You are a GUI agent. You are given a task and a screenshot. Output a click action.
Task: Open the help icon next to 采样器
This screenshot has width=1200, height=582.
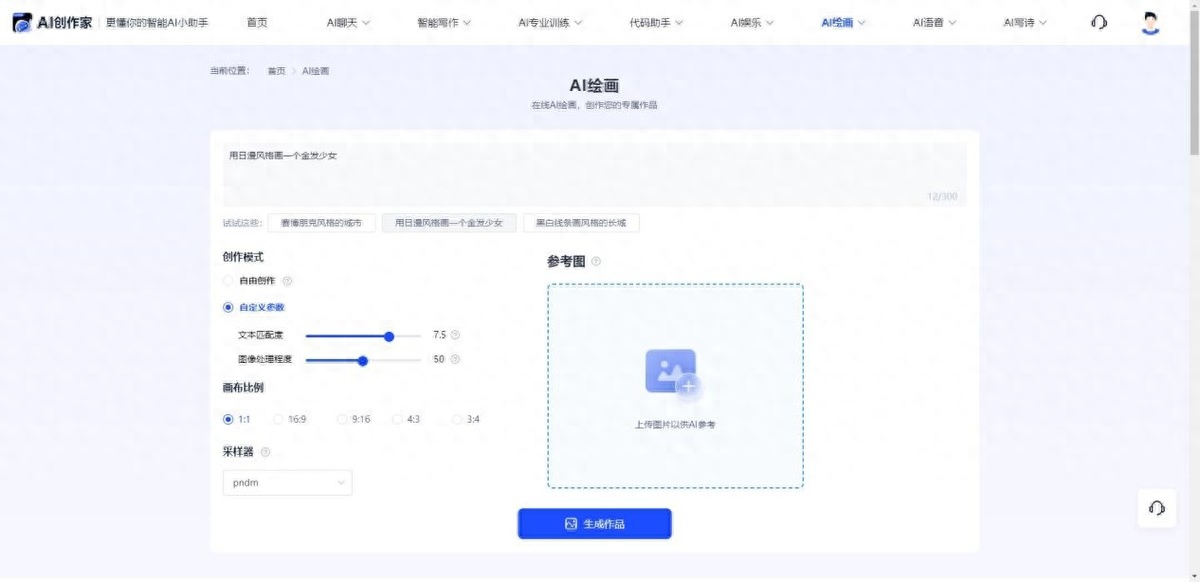[x=263, y=451]
